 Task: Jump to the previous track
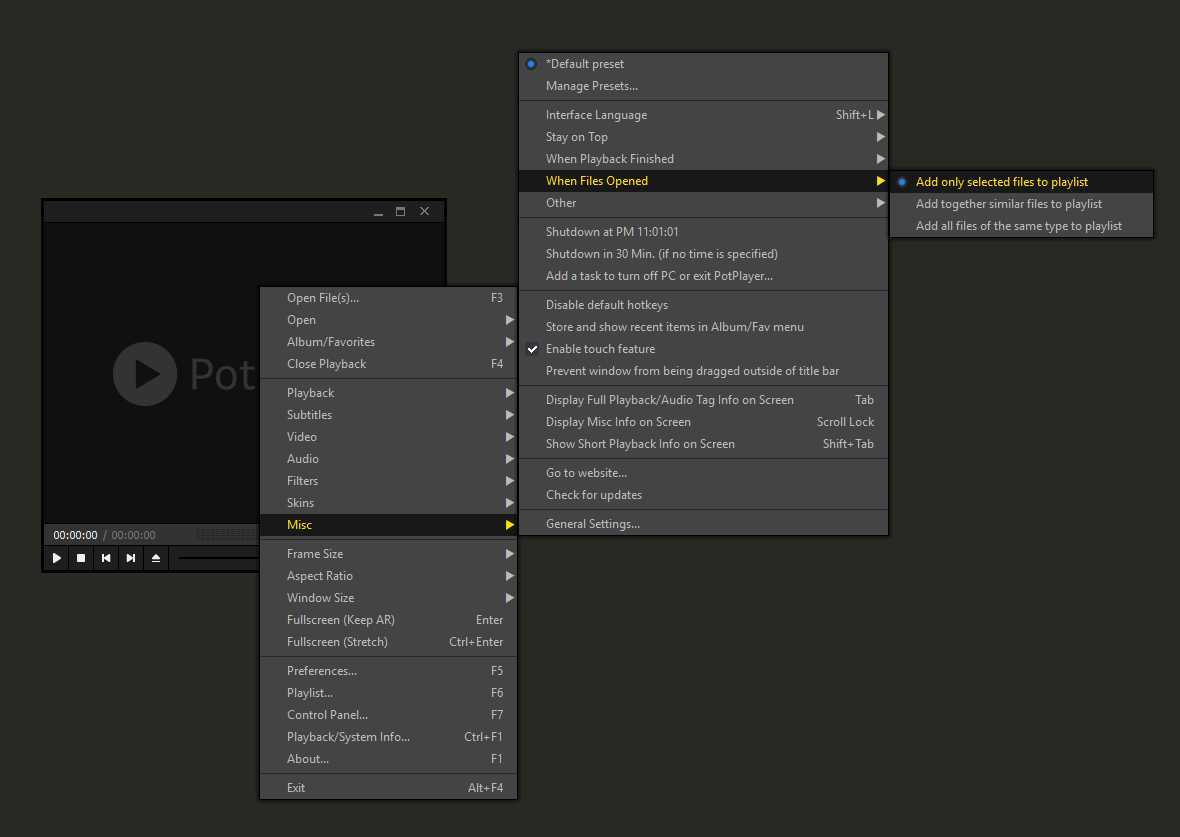click(x=106, y=558)
